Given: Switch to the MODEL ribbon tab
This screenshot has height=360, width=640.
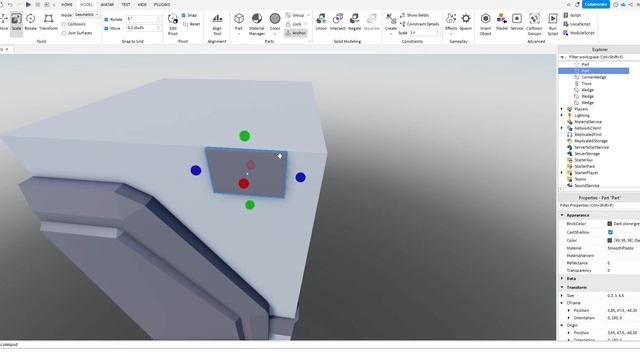Looking at the screenshot, I should pyautogui.click(x=86, y=4).
